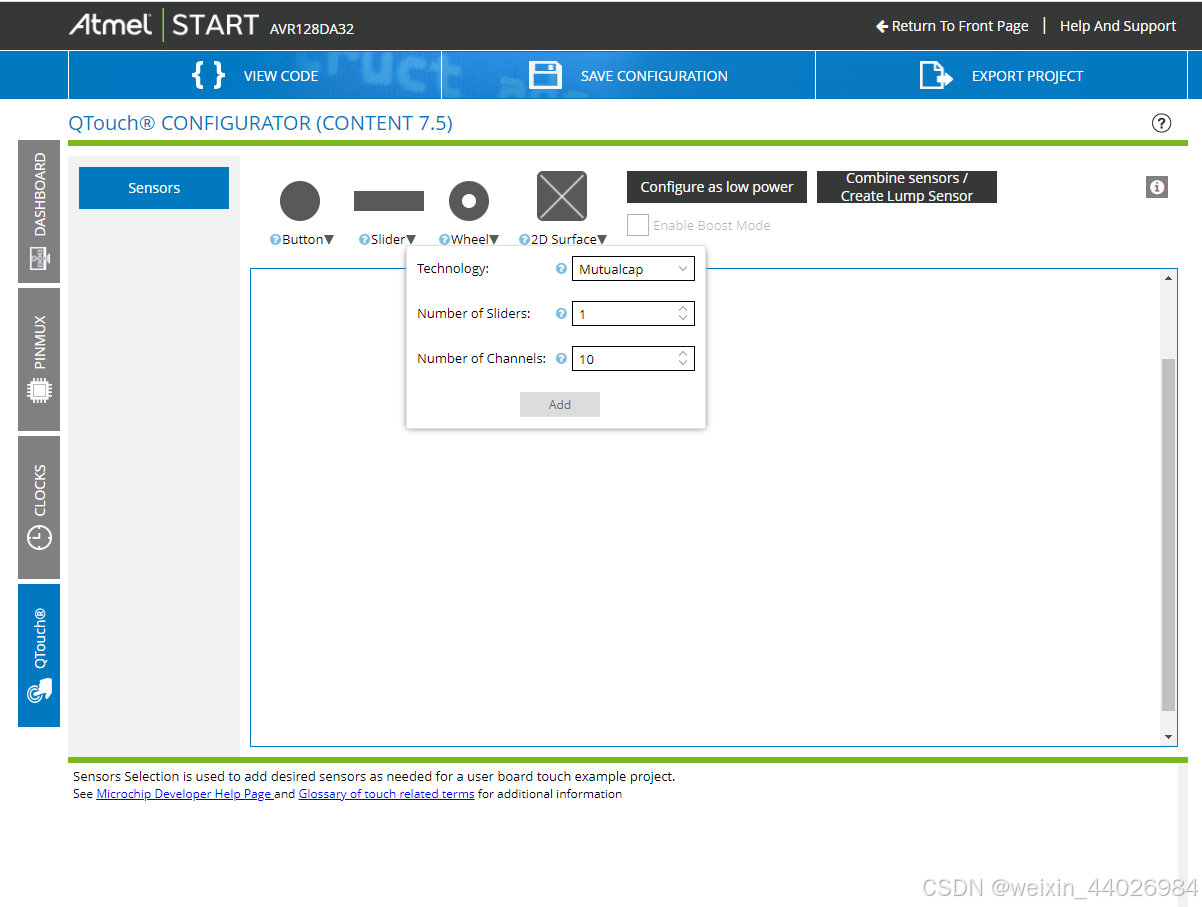Click the floppy disk Save Configuration icon

pyautogui.click(x=545, y=76)
